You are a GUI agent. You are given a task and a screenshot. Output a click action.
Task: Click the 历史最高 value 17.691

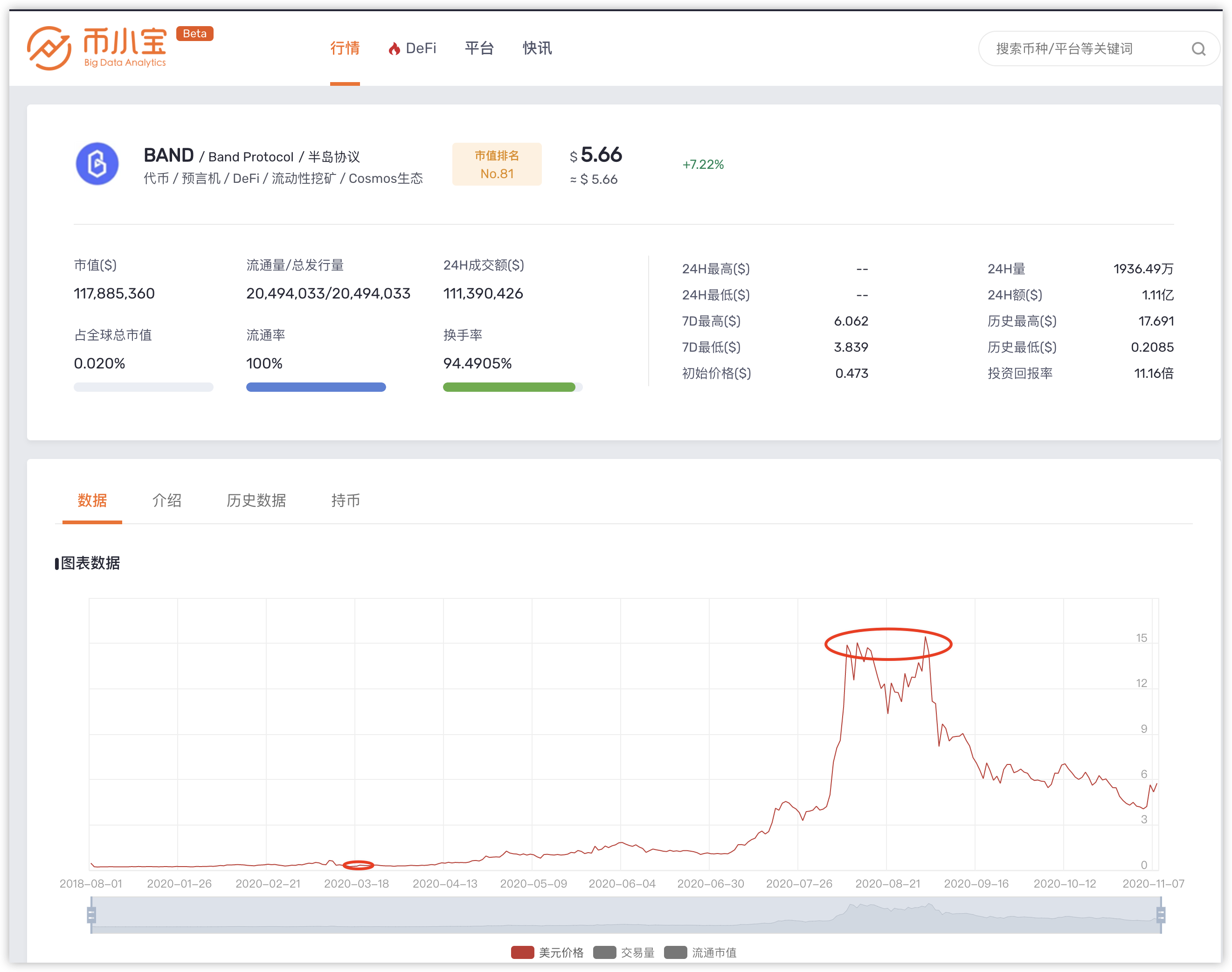point(1156,321)
